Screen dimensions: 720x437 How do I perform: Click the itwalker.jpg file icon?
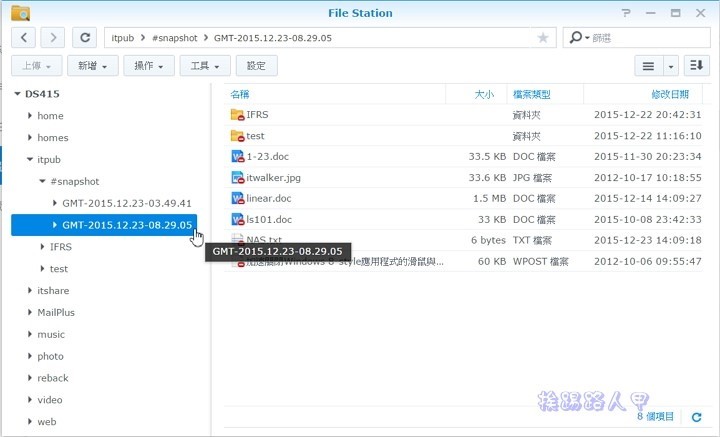pyautogui.click(x=238, y=177)
